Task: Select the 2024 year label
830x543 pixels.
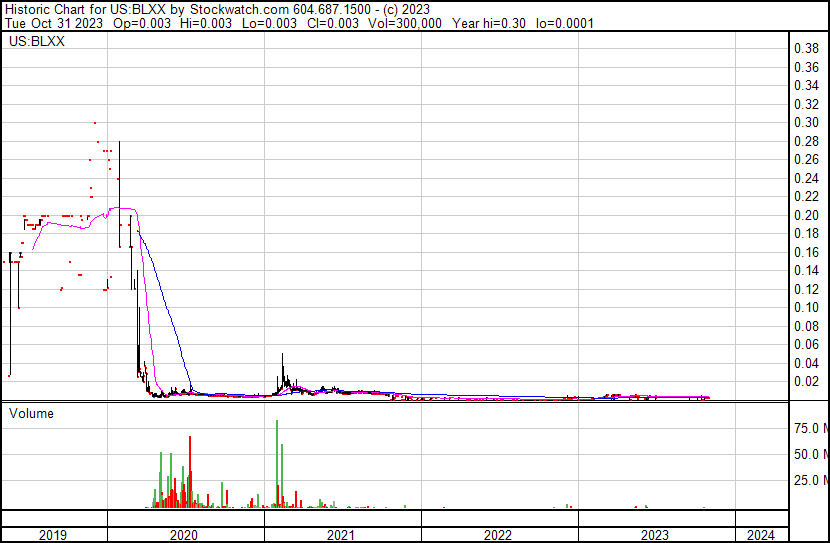Action: [761, 535]
